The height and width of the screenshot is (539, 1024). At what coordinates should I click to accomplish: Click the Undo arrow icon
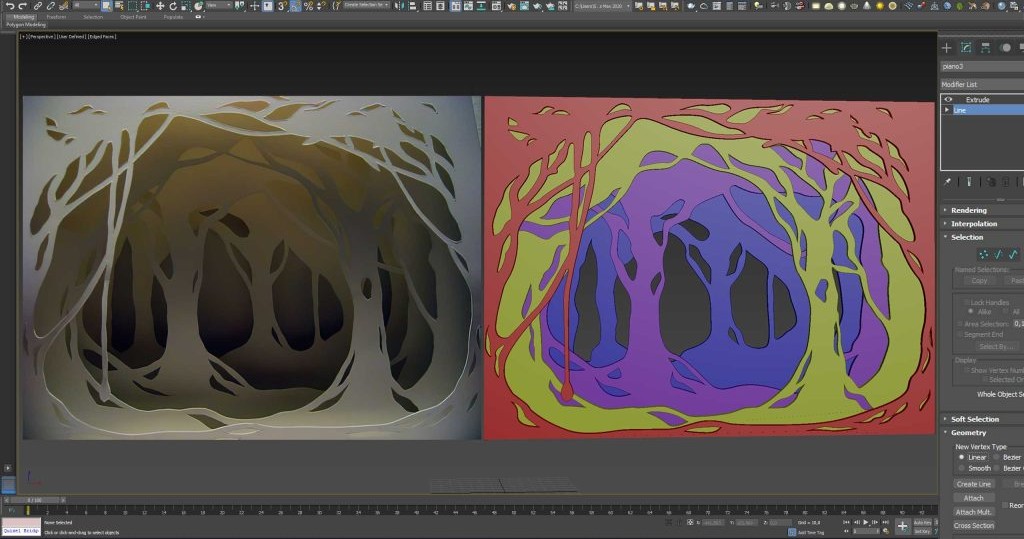click(x=10, y=6)
